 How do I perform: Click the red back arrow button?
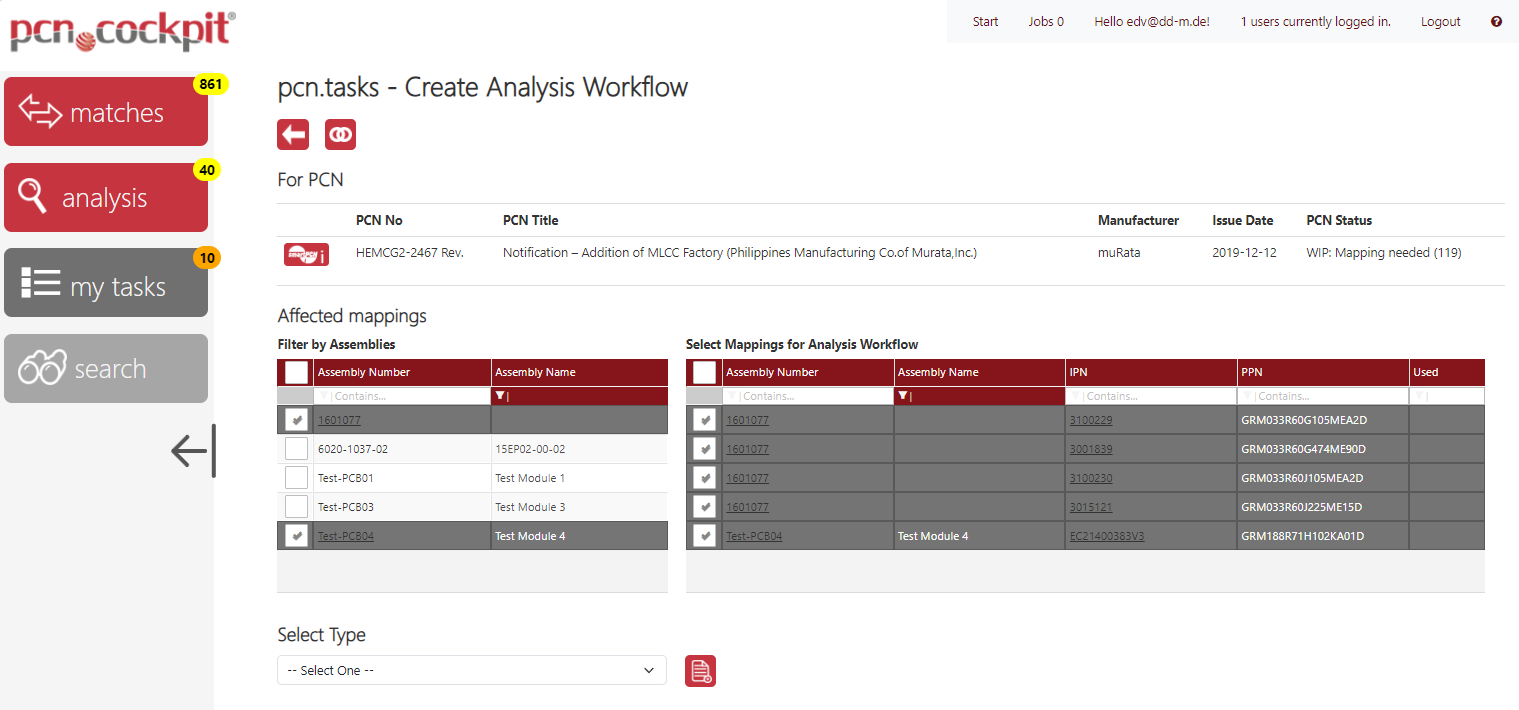point(293,134)
